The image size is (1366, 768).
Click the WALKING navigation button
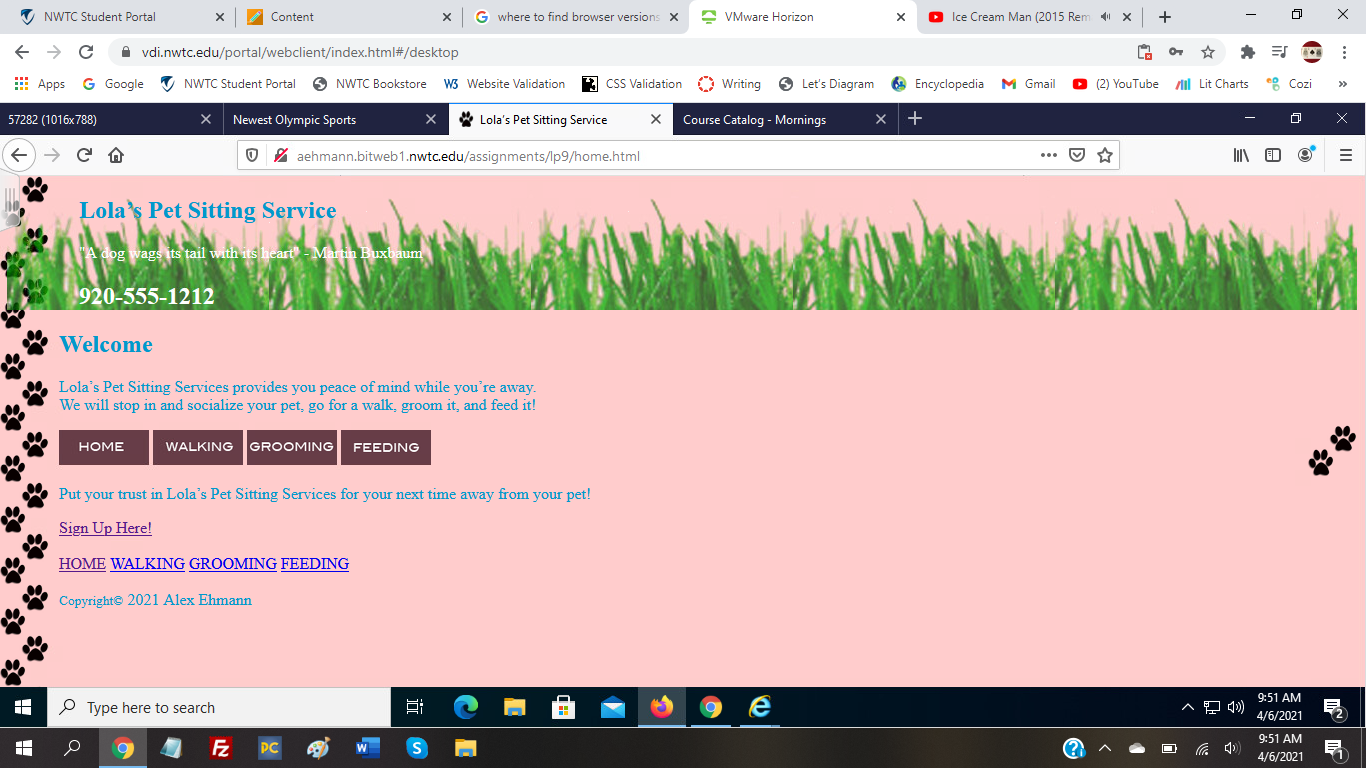pos(198,447)
